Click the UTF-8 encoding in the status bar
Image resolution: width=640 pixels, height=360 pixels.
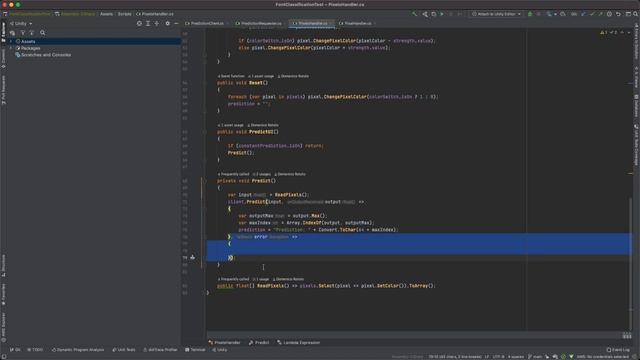[x=498, y=357]
